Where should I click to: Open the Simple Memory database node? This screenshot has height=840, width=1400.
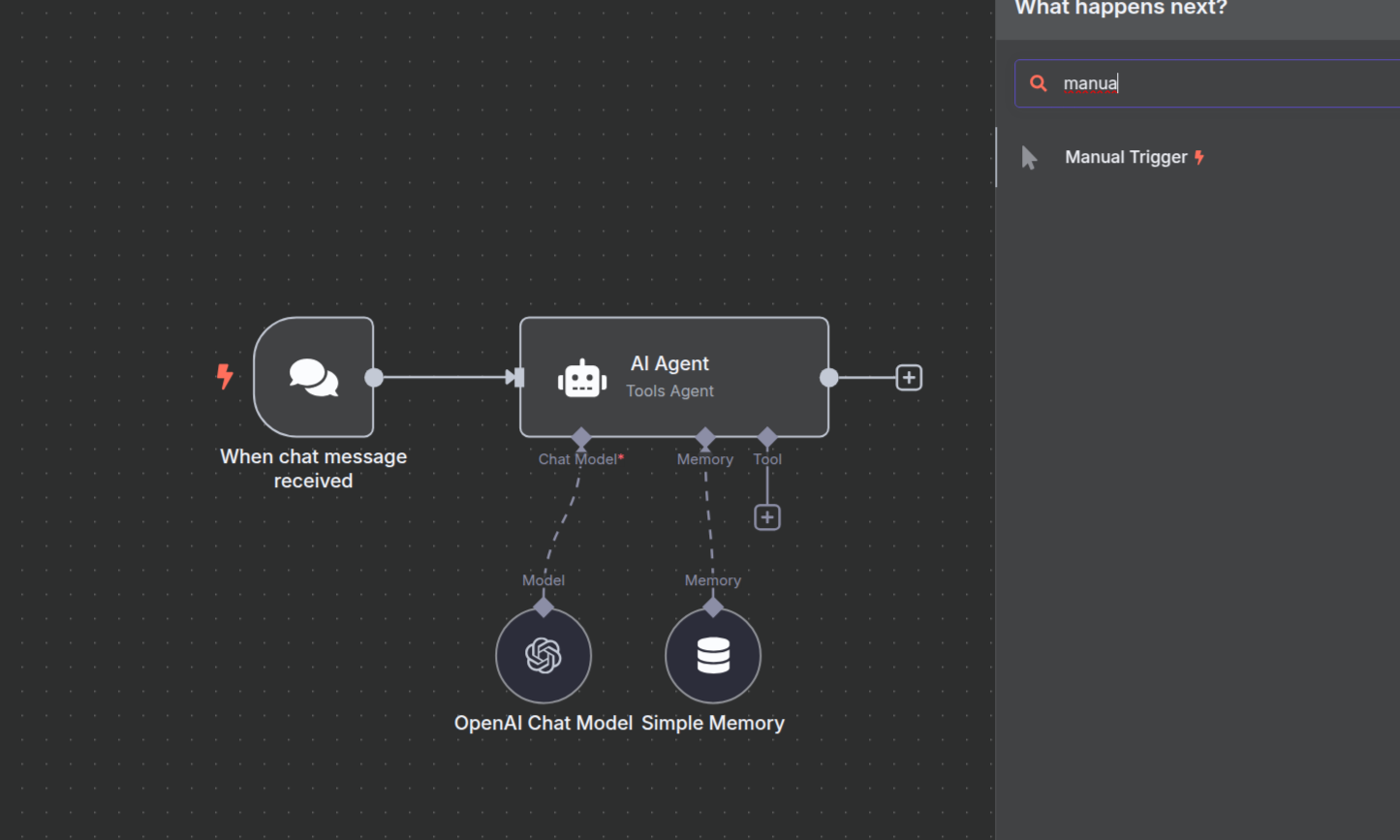[x=713, y=656]
